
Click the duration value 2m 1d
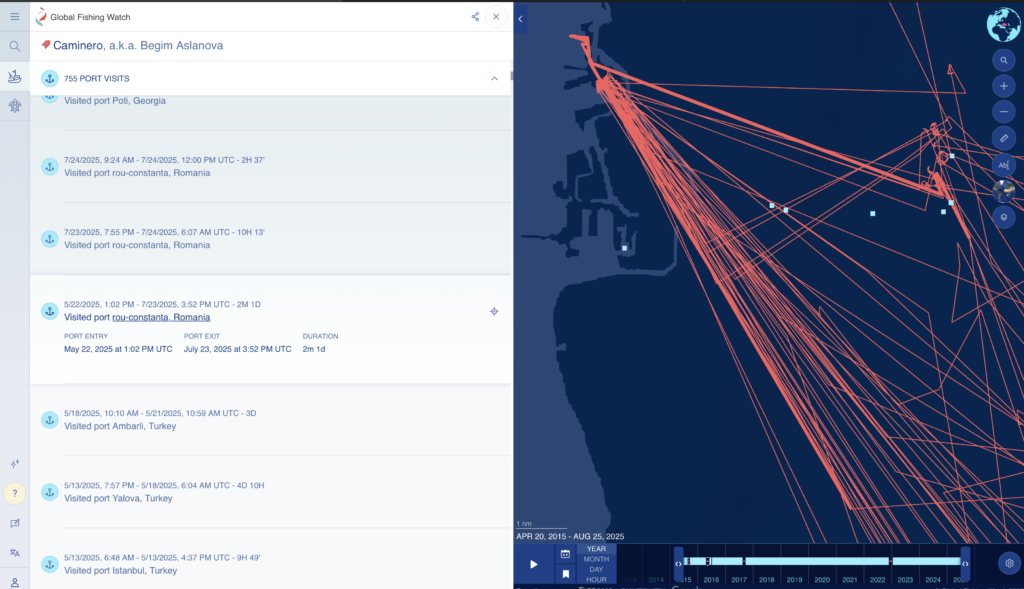point(313,349)
